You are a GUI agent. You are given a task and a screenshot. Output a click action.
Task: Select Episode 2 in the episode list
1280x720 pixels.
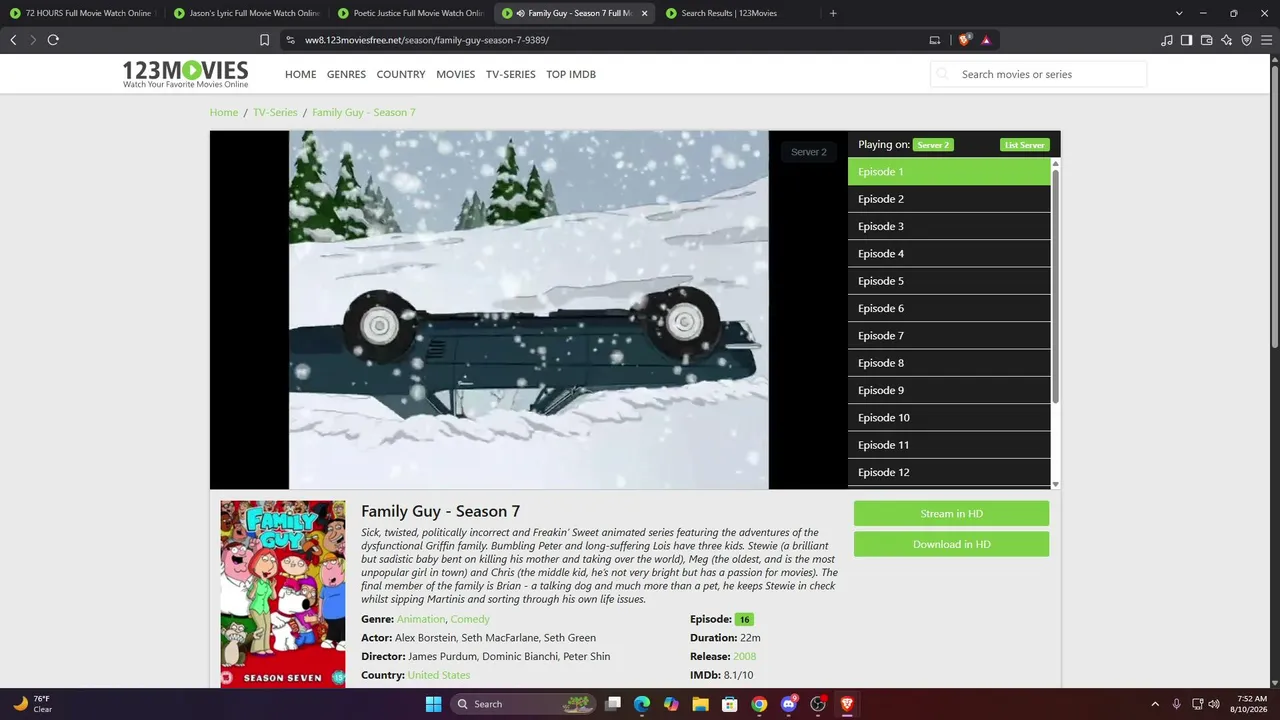949,199
